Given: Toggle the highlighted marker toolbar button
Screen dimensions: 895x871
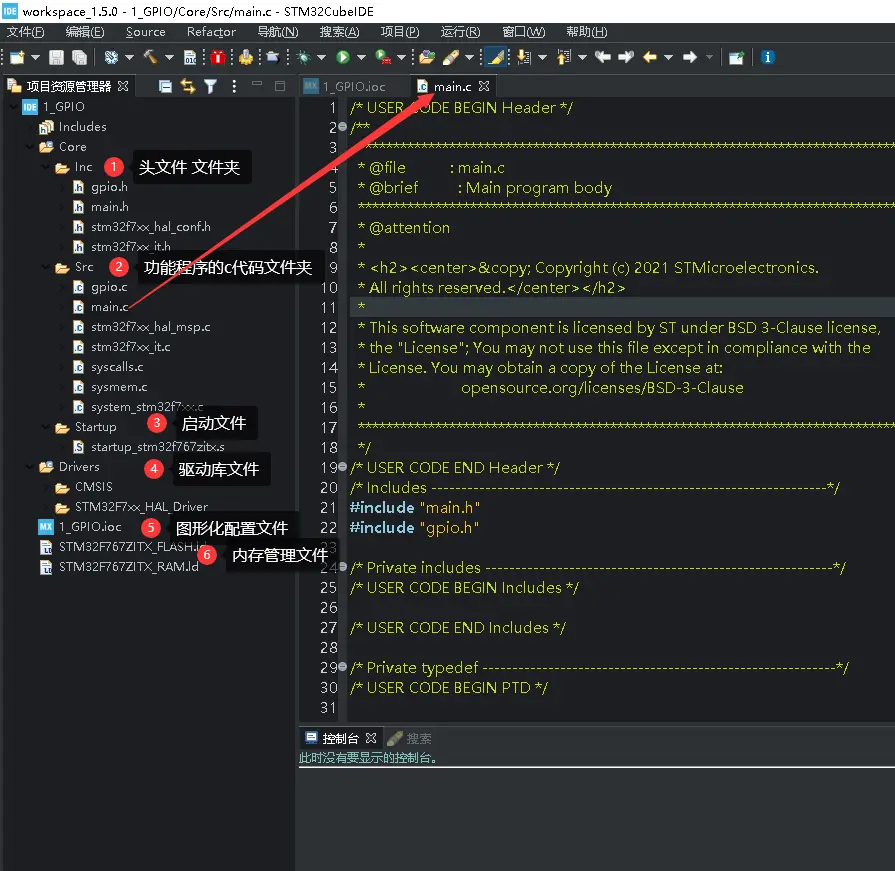Looking at the screenshot, I should pos(494,57).
